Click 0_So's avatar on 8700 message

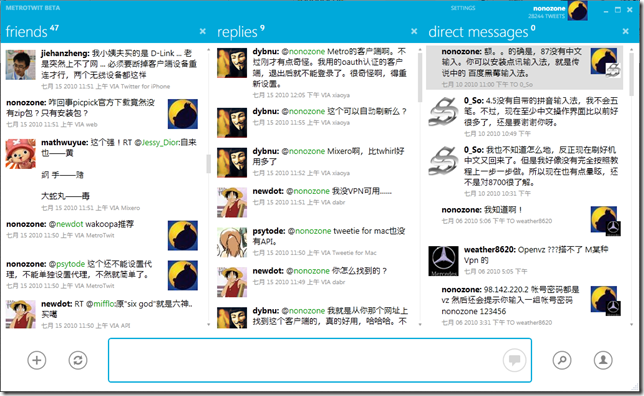click(x=443, y=161)
